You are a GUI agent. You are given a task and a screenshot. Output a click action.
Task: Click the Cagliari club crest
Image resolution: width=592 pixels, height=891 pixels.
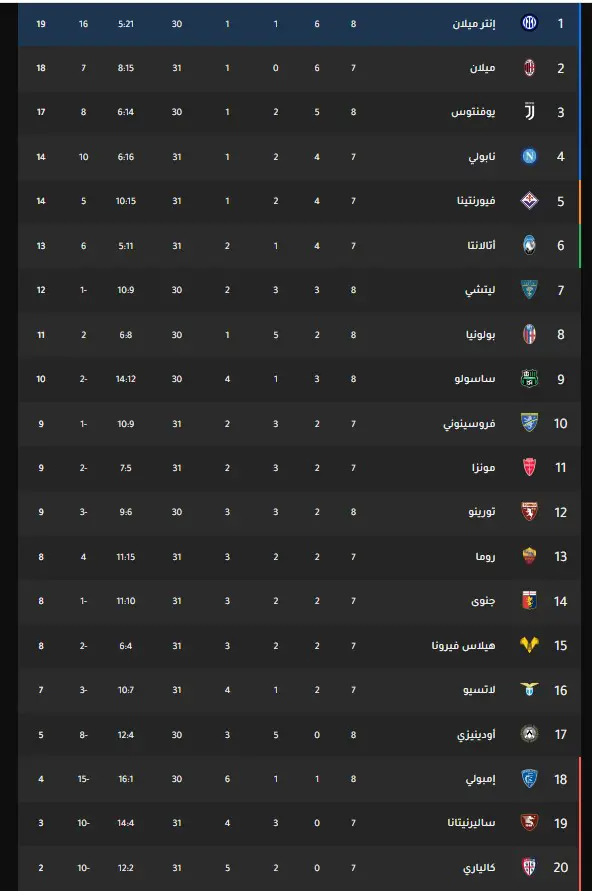point(530,867)
